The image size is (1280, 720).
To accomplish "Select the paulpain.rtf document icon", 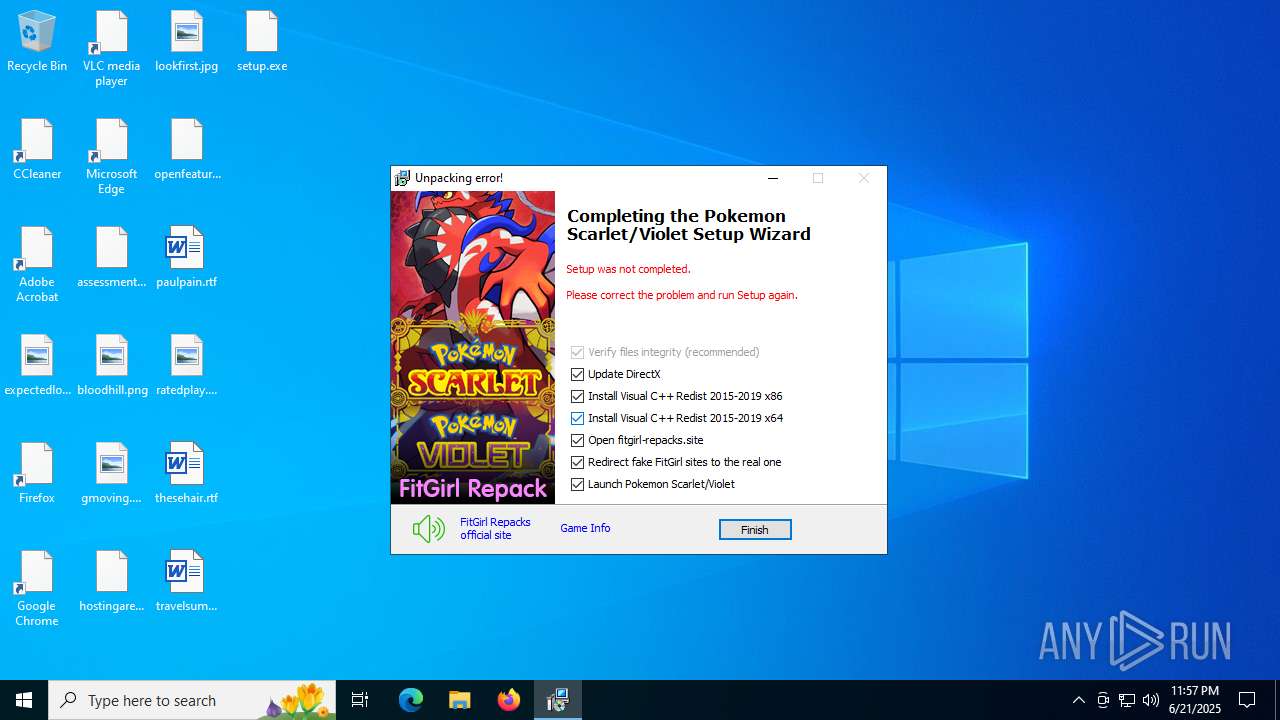I will tap(186, 258).
